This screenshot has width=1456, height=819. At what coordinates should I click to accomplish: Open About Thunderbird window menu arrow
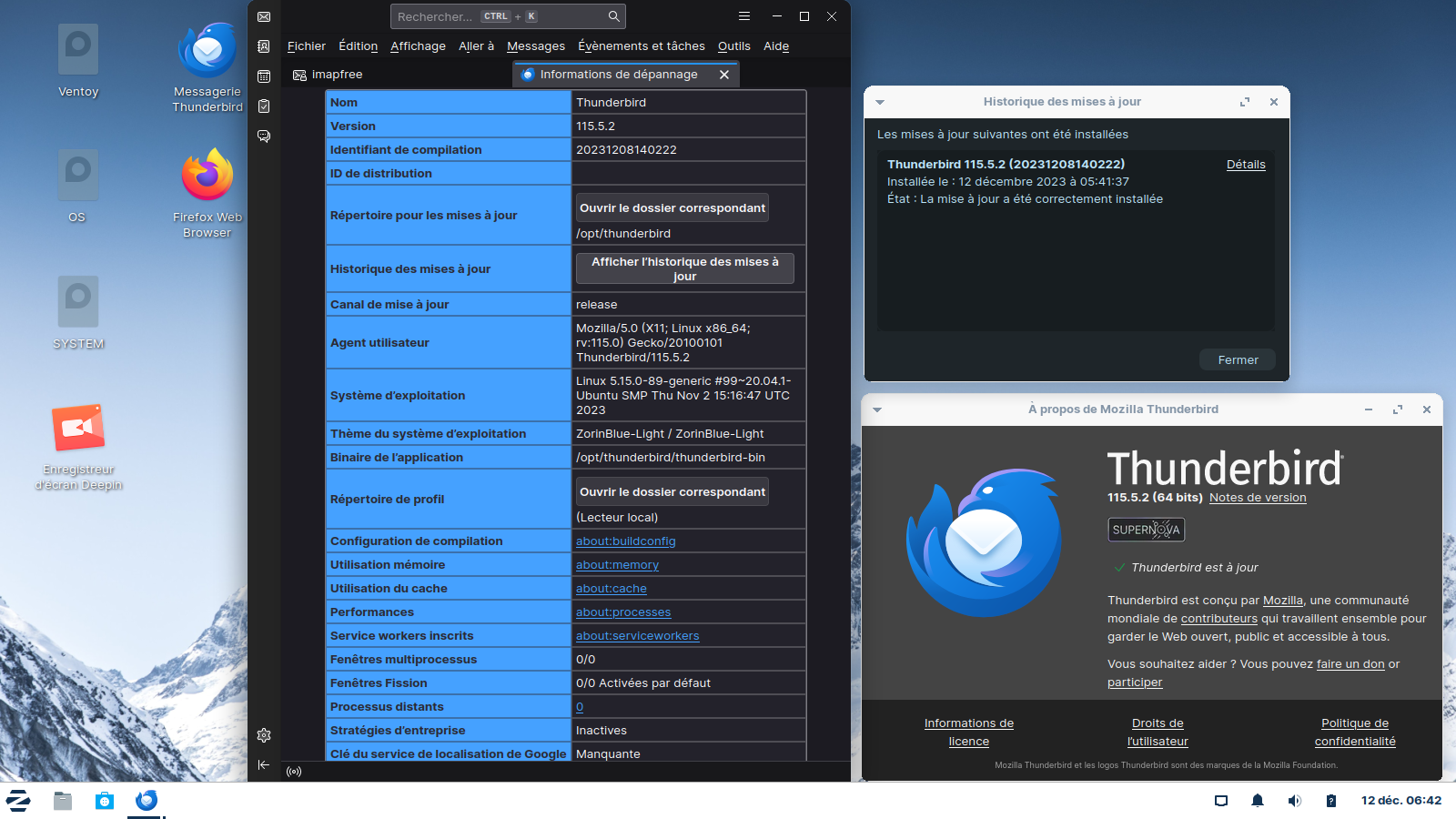(x=877, y=409)
